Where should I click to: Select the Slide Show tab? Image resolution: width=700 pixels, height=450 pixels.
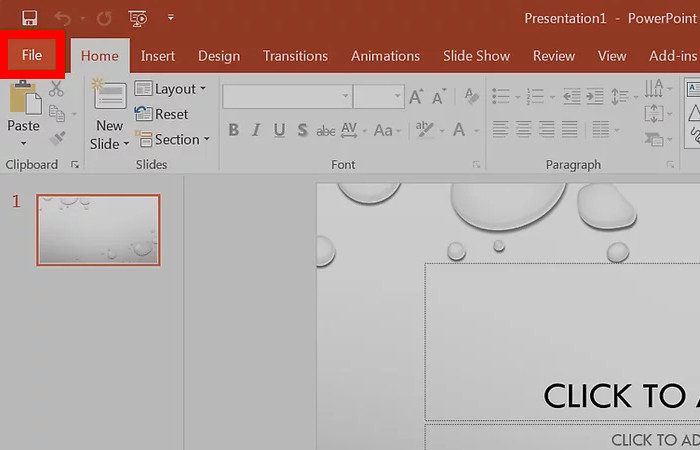[x=476, y=56]
